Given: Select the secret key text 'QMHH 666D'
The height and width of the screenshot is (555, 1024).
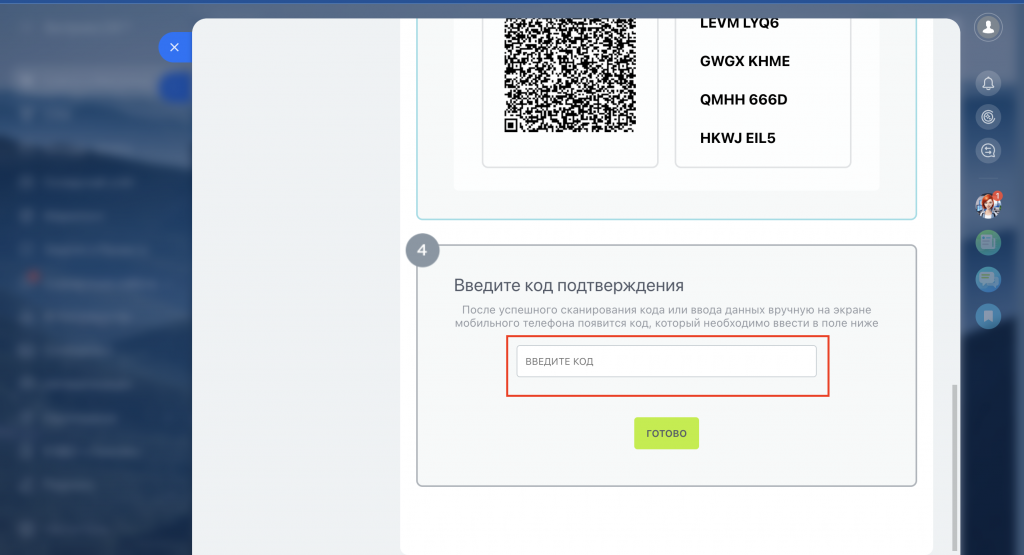Looking at the screenshot, I should pyautogui.click(x=743, y=100).
